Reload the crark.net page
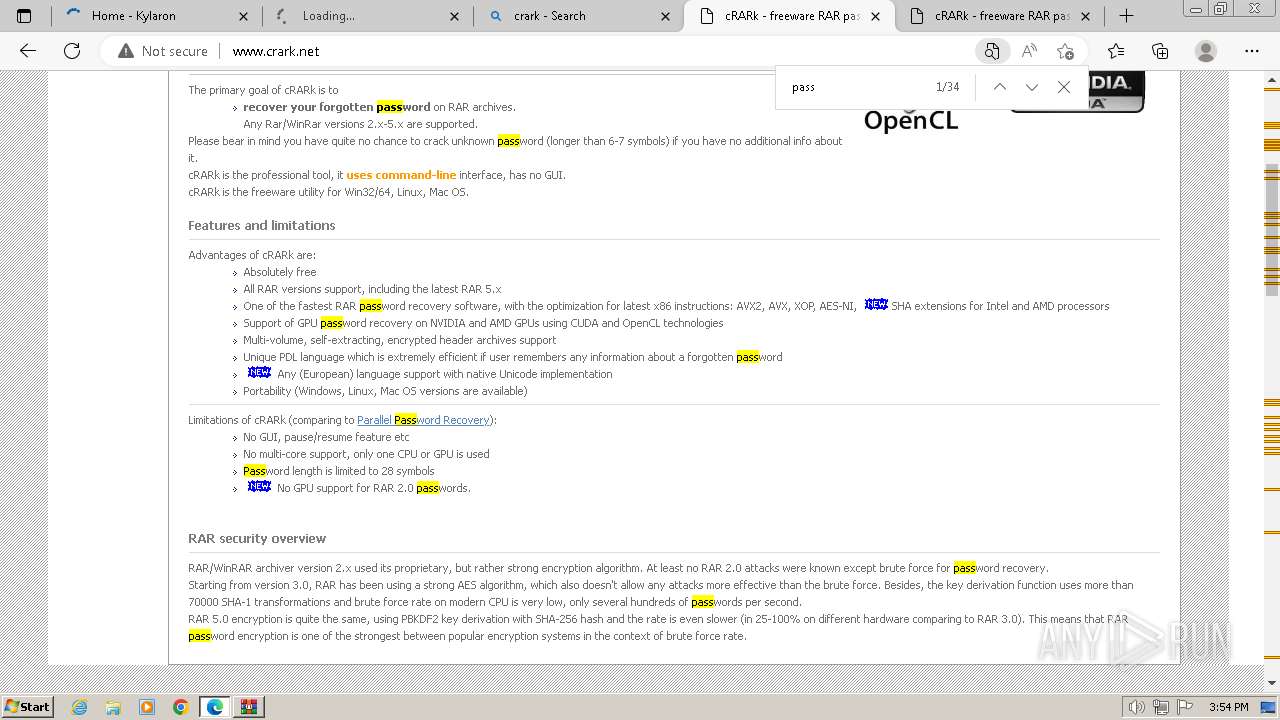The width and height of the screenshot is (1280, 720). point(72,51)
